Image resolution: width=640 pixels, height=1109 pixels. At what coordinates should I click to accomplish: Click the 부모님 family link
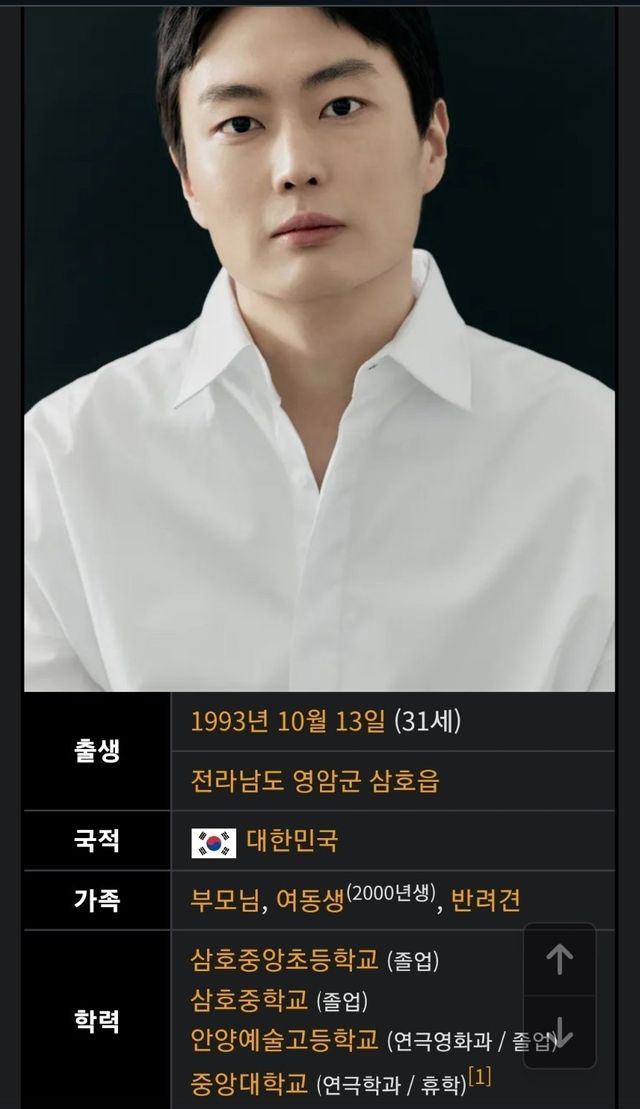click(x=225, y=901)
